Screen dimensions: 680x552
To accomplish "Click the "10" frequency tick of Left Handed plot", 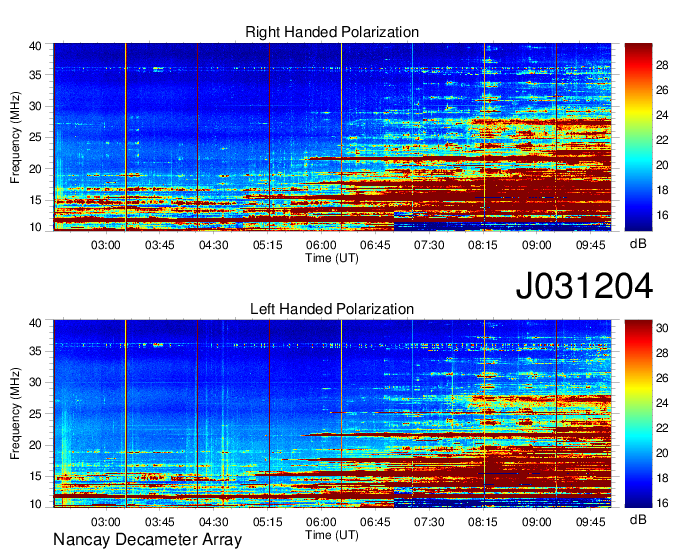I will tap(36, 504).
